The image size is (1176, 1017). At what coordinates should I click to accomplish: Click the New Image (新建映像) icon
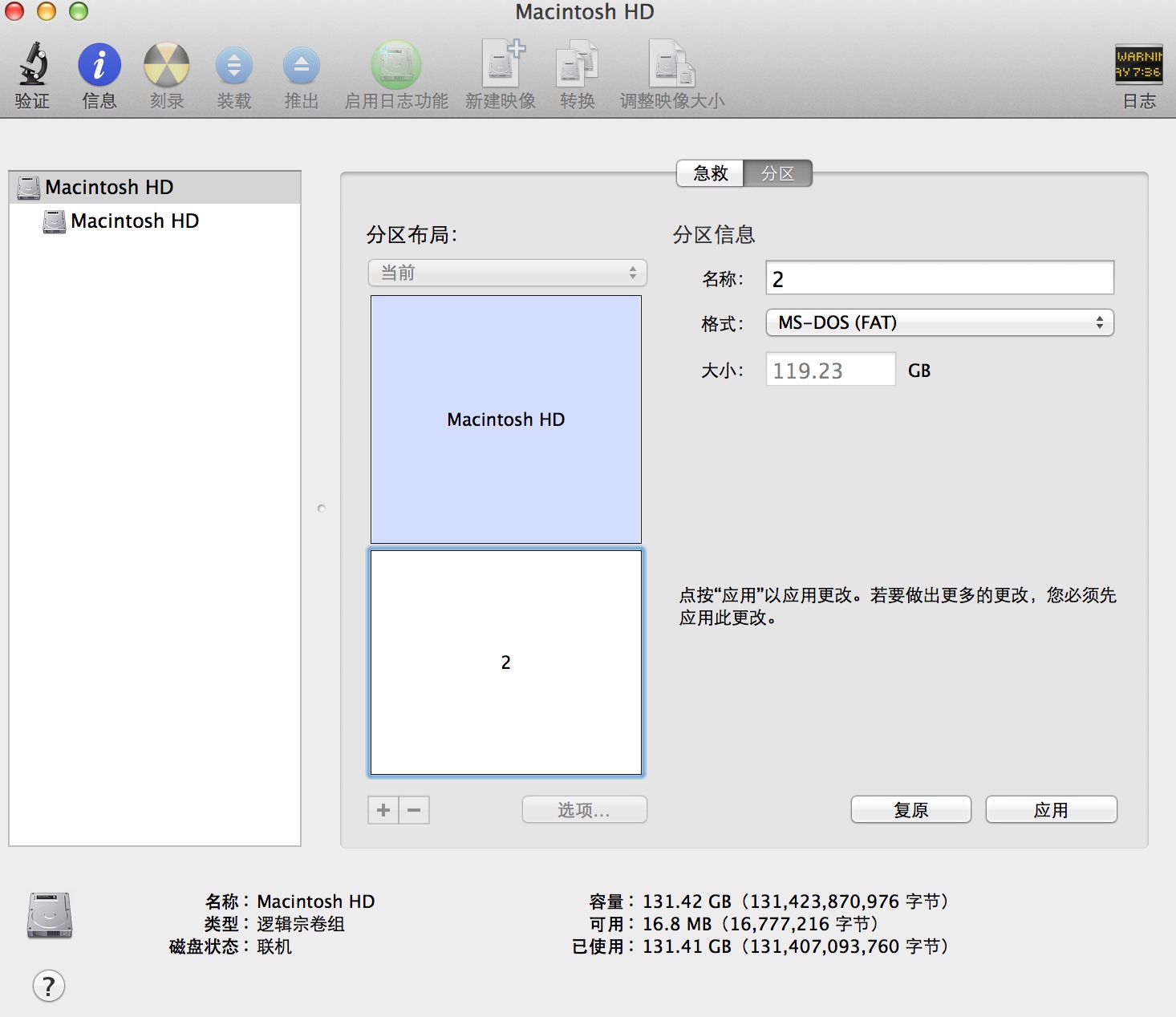(501, 66)
